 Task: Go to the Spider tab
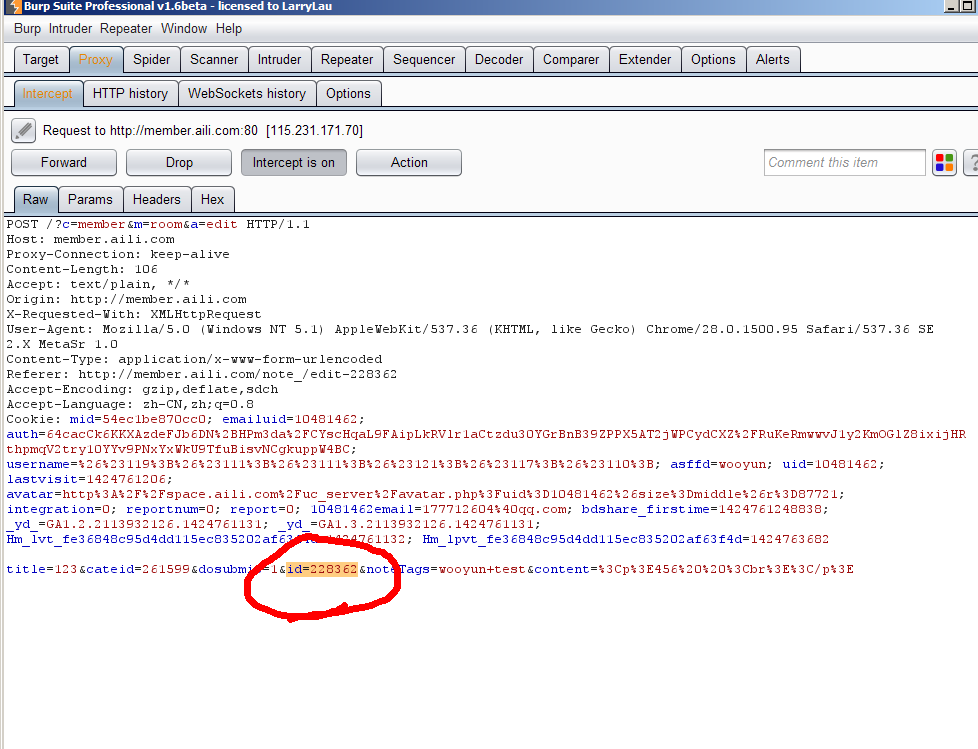pyautogui.click(x=152, y=59)
